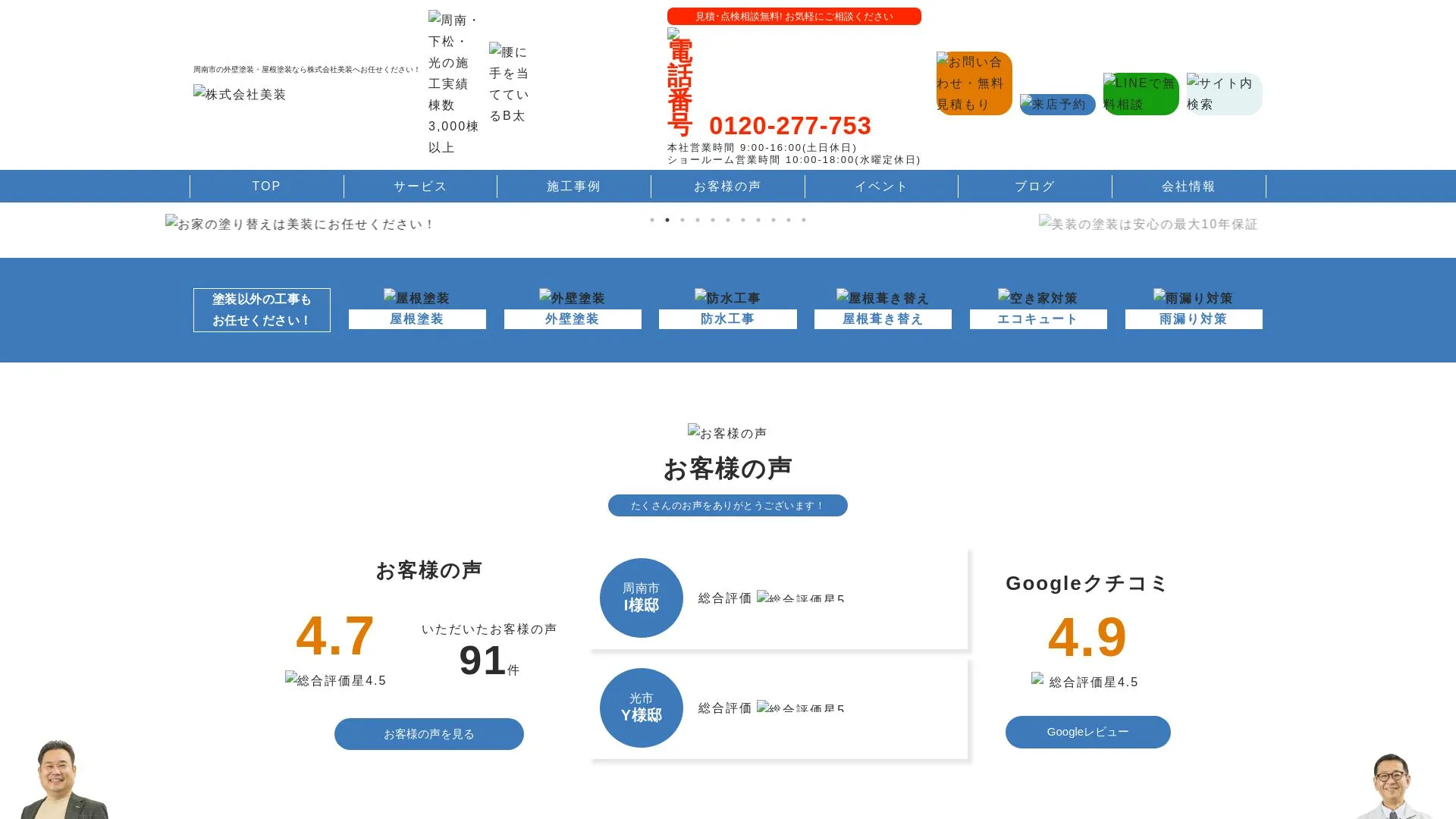
Task: Click the 電話番号 phone icon
Action: pos(680,83)
